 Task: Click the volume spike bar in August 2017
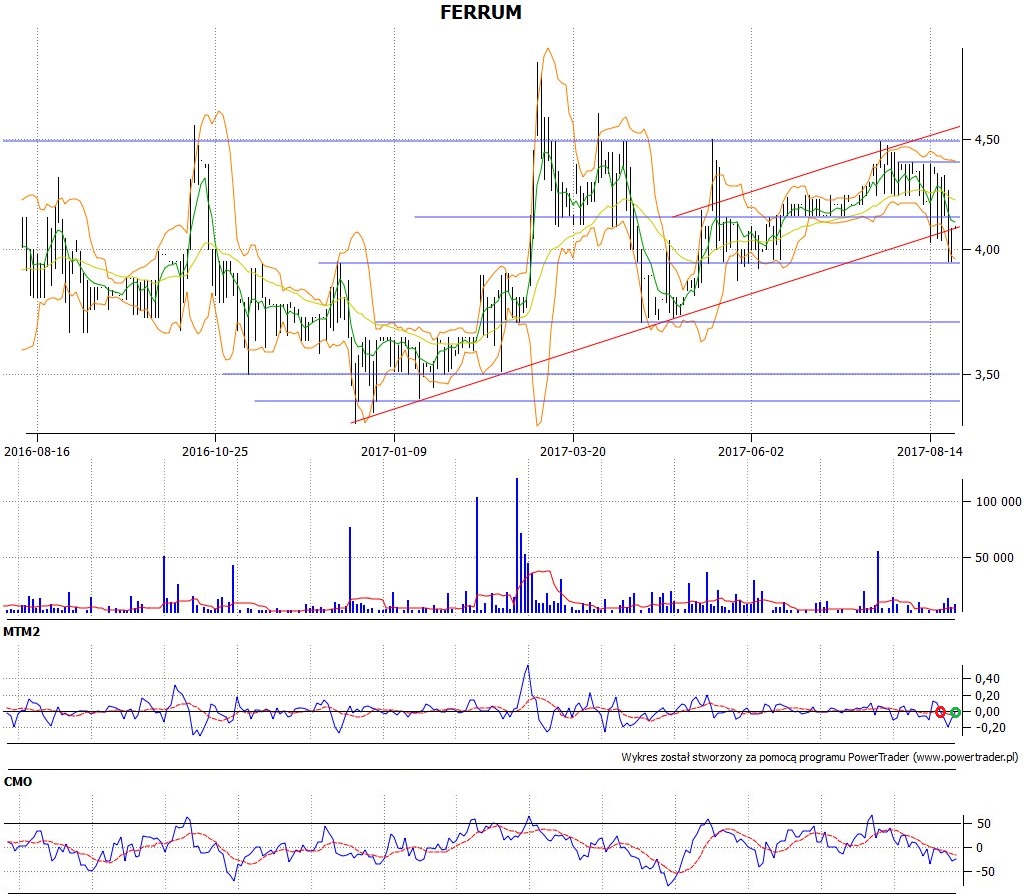878,581
